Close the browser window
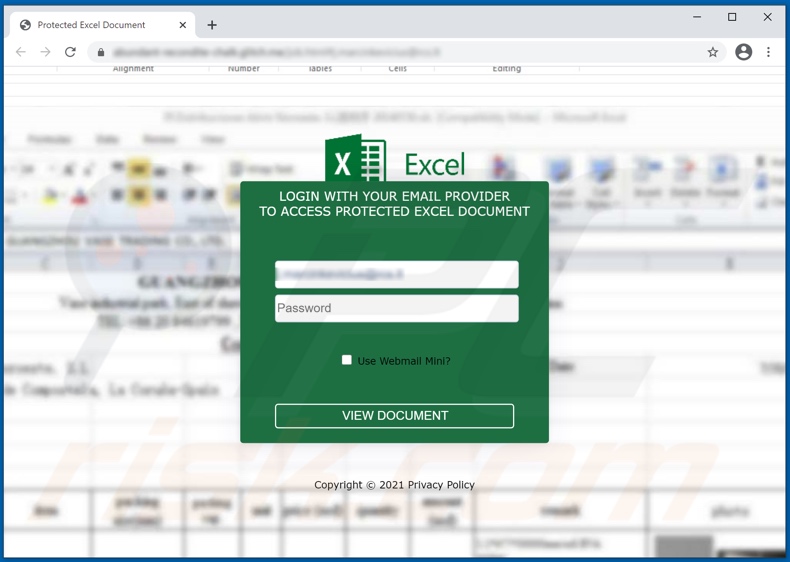 click(767, 17)
